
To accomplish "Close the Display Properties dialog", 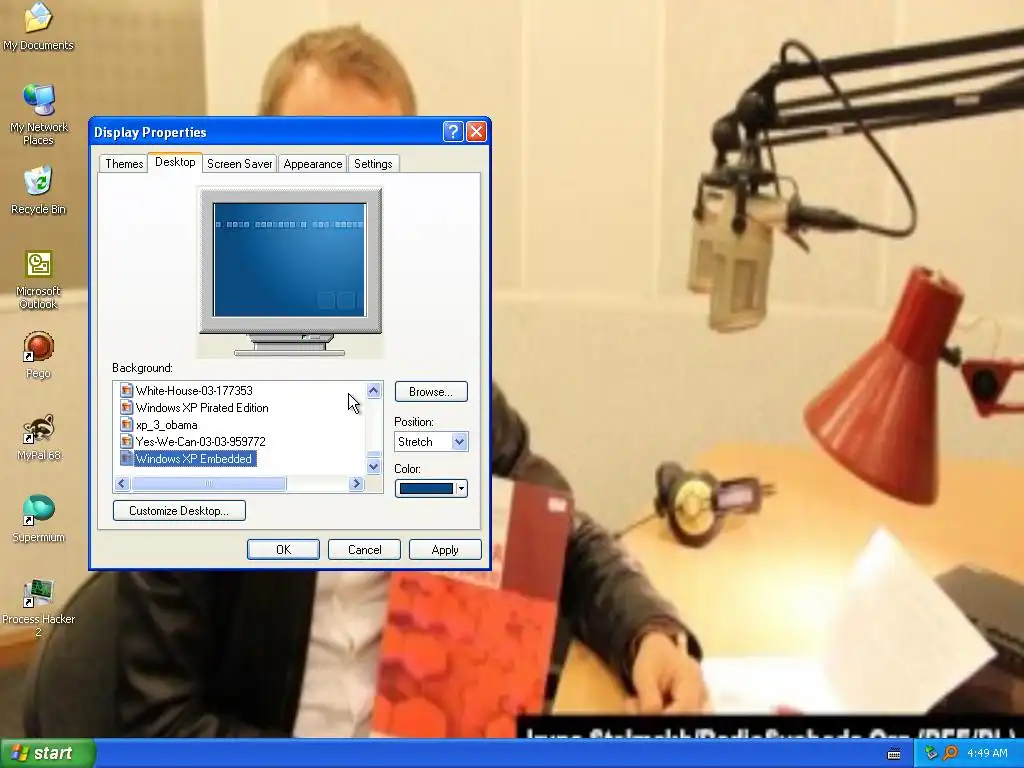I will point(477,132).
